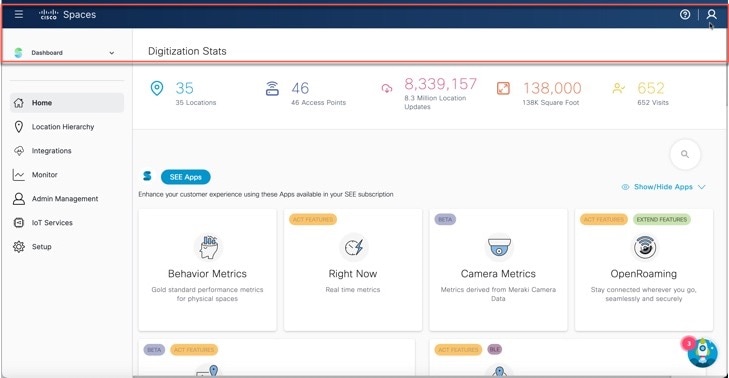This screenshot has width=729, height=378.
Task: Click EXTEND FEATURES badge on OpenRoaming card
Action: tap(662, 219)
